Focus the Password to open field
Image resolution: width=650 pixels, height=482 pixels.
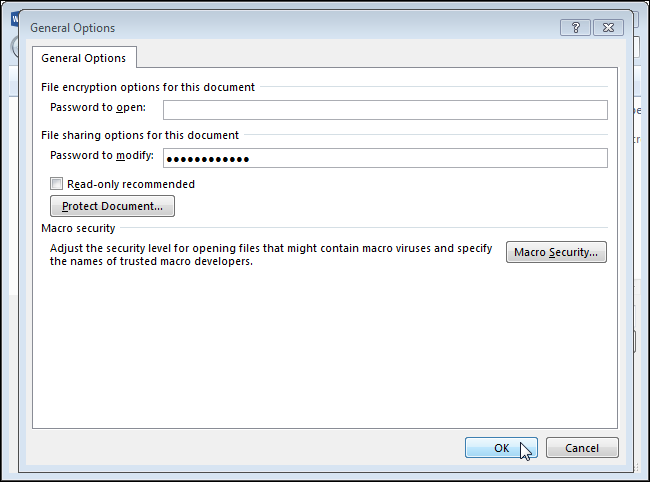click(385, 110)
